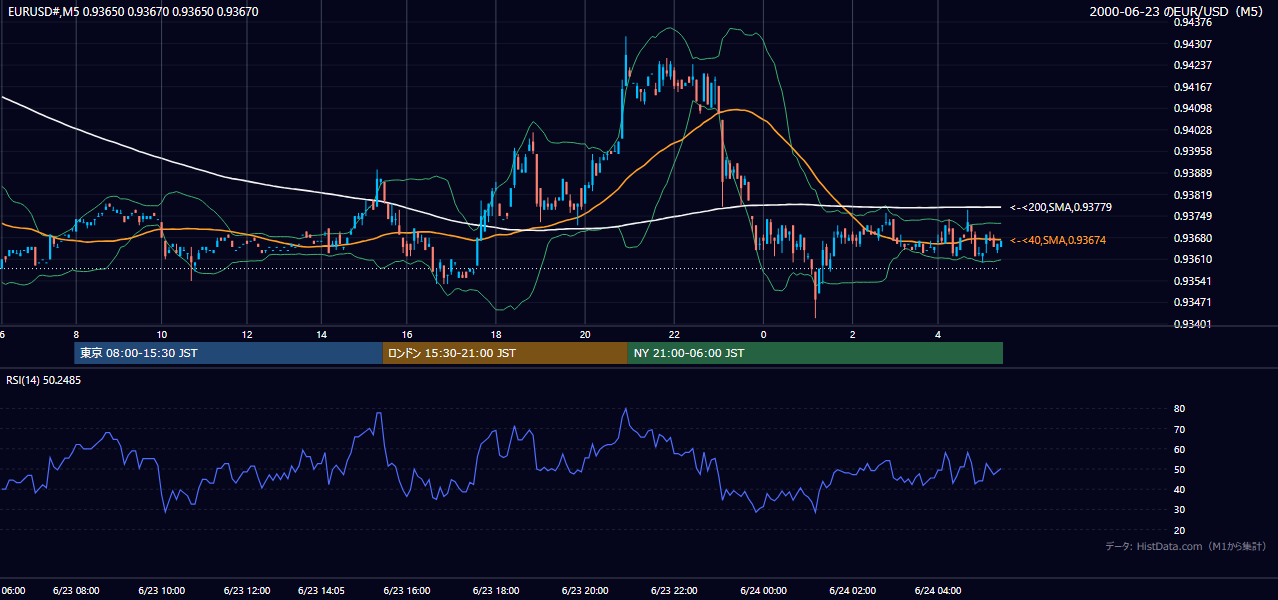Click price axis label 0.93471
Viewport: 1278px width, 600px height.
click(1192, 302)
